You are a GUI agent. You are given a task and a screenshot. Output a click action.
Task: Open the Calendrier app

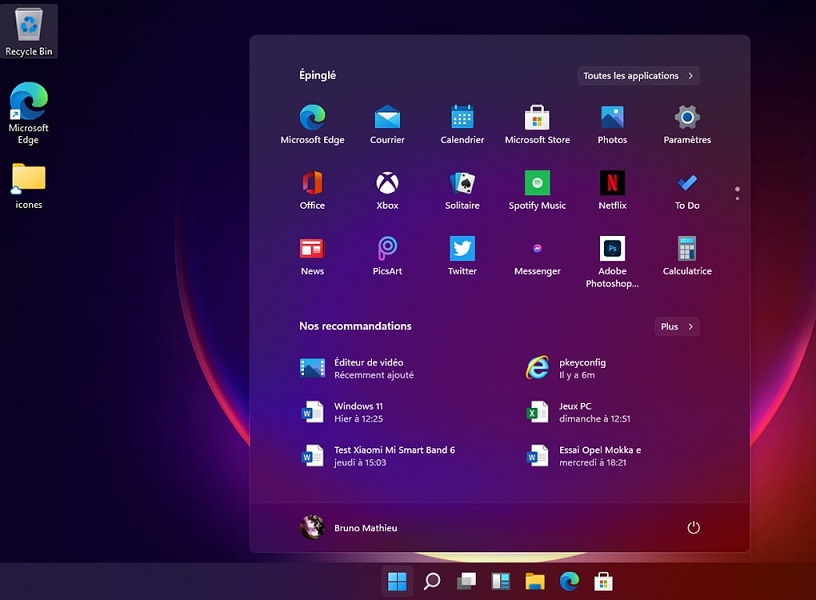462,118
